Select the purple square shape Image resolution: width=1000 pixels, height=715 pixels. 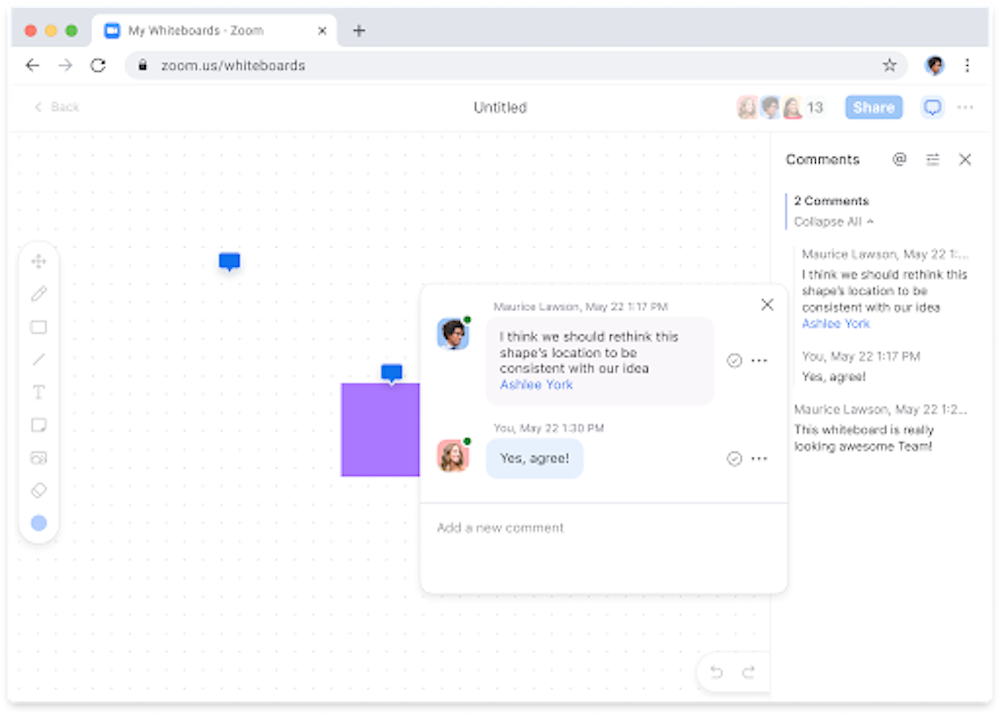pyautogui.click(x=380, y=429)
